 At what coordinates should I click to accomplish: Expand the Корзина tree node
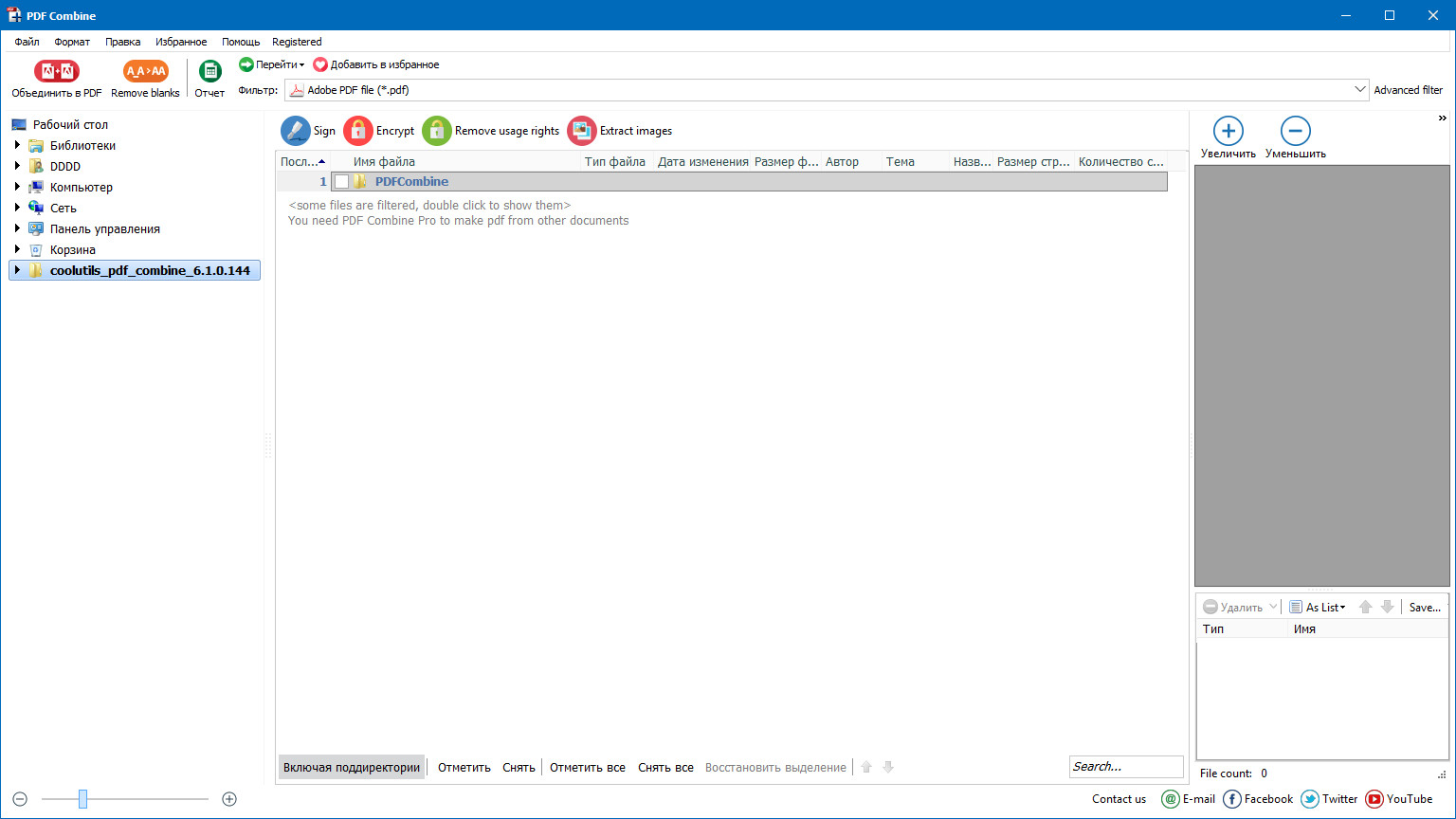[17, 249]
